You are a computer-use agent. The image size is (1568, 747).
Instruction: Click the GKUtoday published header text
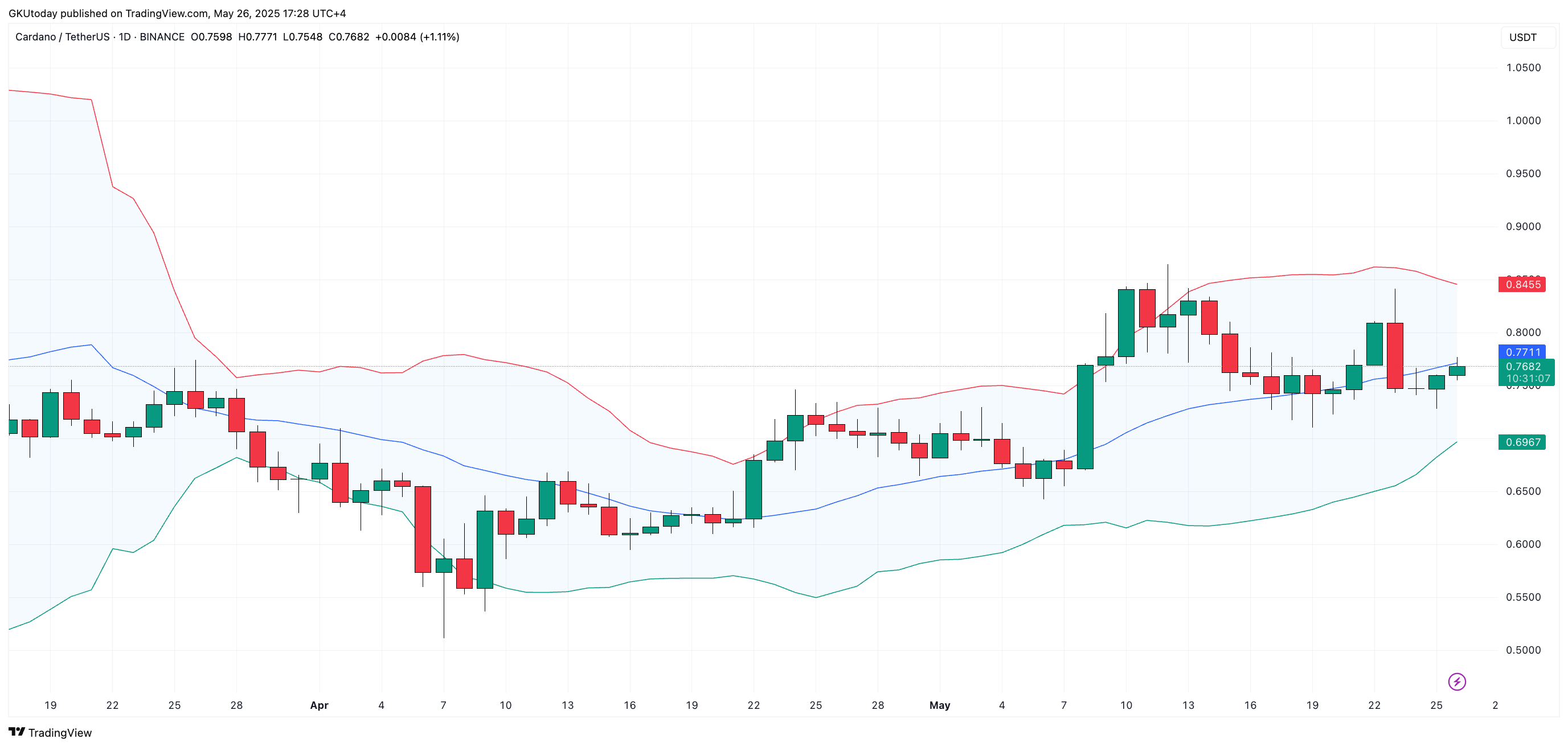pos(177,14)
